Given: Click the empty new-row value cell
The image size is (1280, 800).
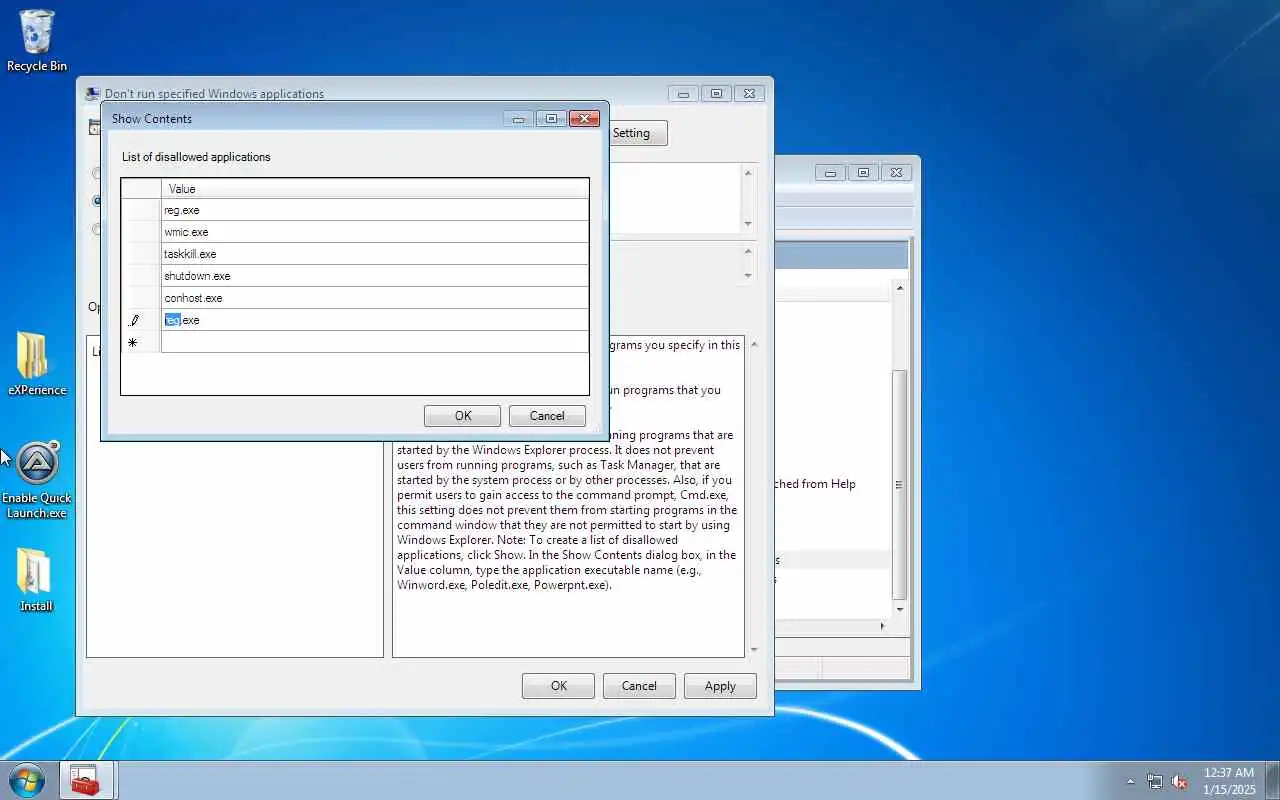Looking at the screenshot, I should click(375, 342).
